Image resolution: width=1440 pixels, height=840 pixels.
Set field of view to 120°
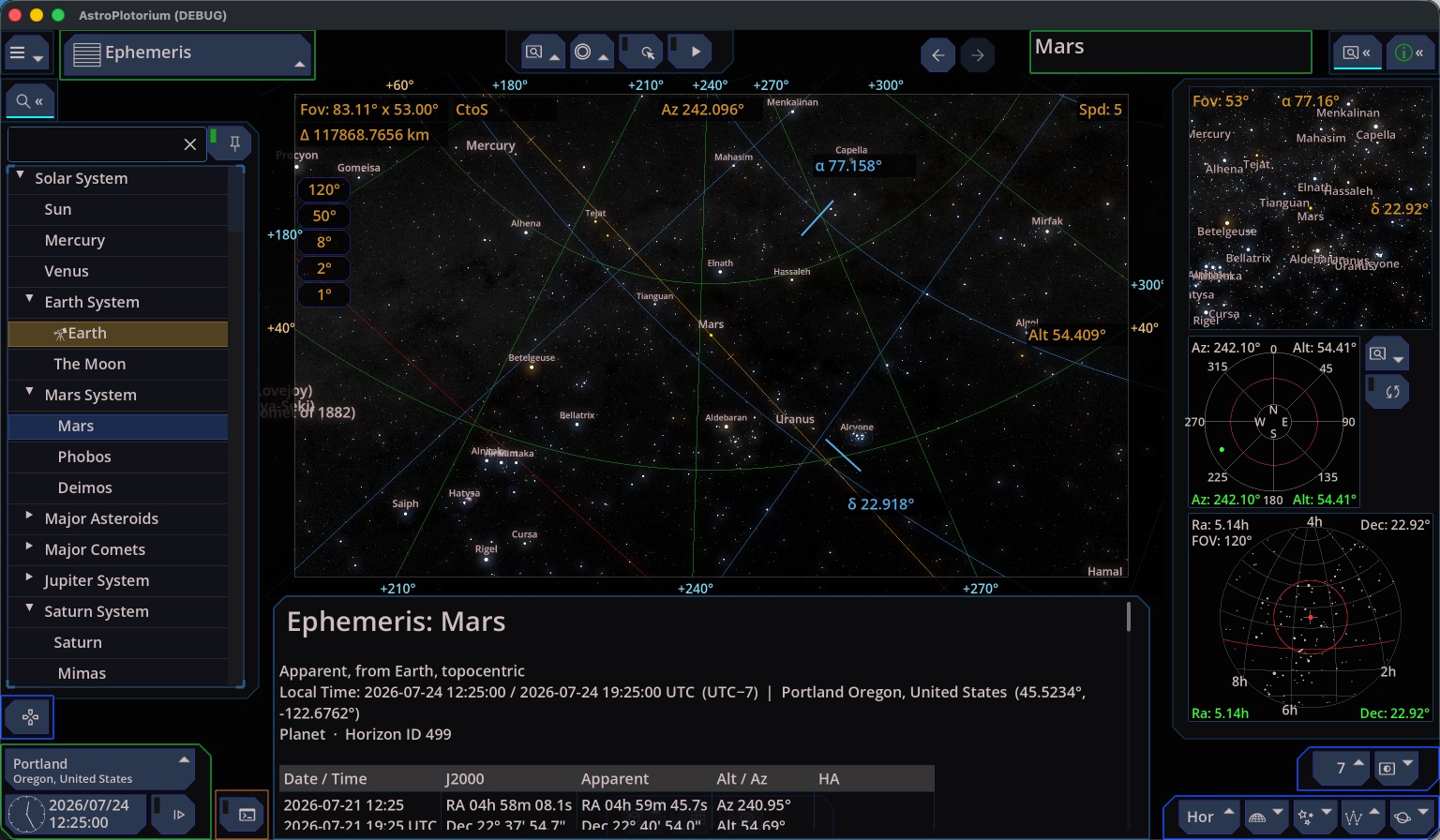323,189
